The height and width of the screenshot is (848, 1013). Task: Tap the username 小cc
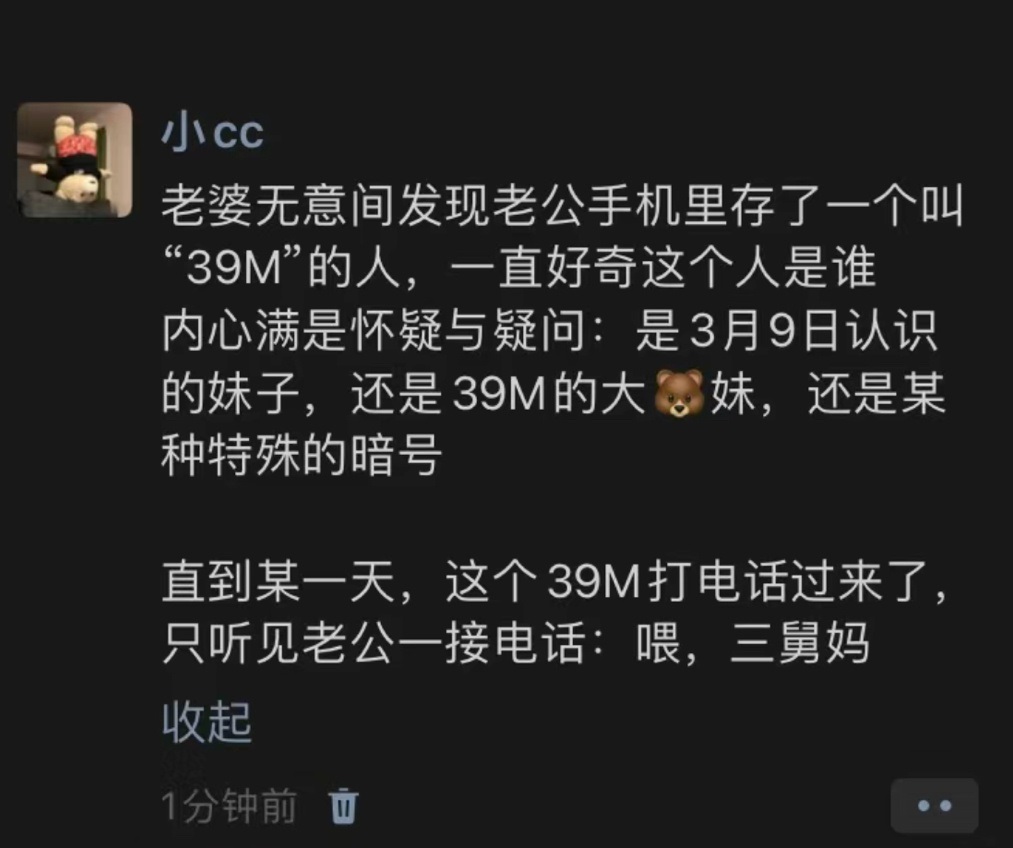213,132
